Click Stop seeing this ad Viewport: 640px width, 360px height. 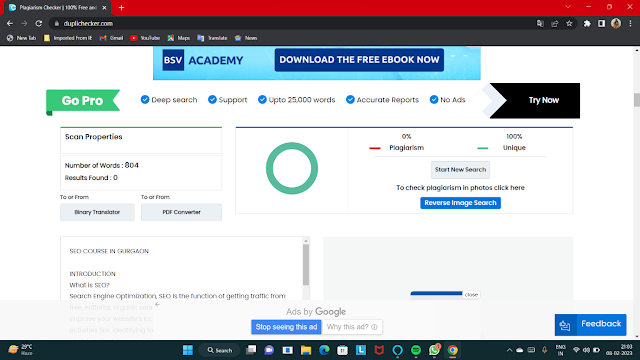(x=286, y=327)
